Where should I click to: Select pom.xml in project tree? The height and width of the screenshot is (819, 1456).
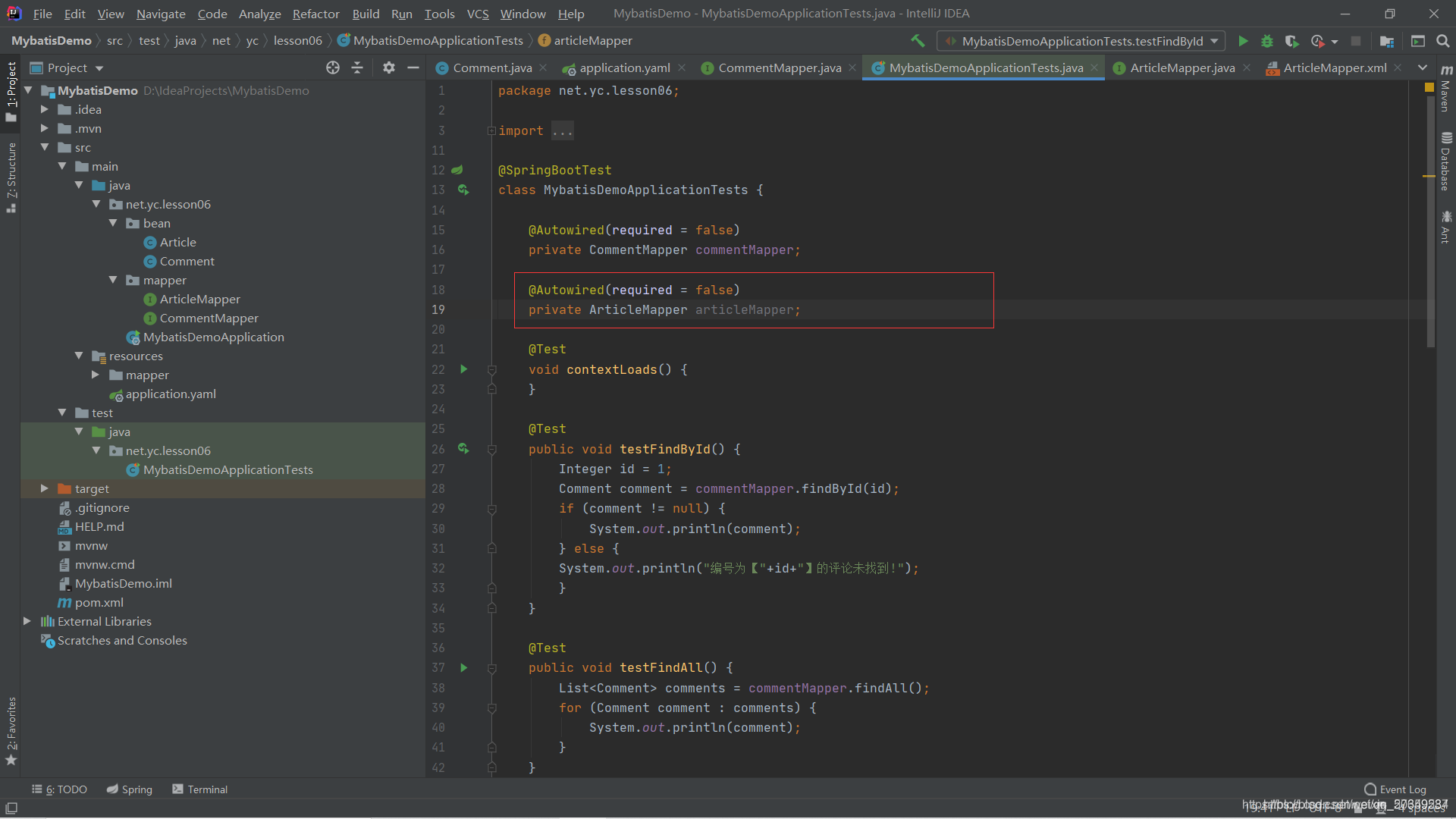(x=99, y=602)
